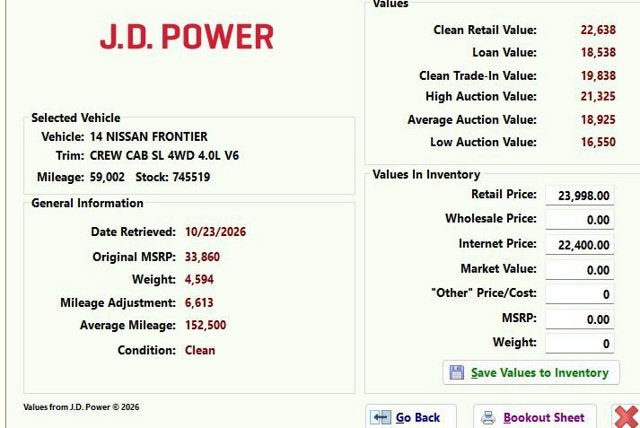The width and height of the screenshot is (640, 428).
Task: Go Back to previous screen
Action: [x=411, y=417]
